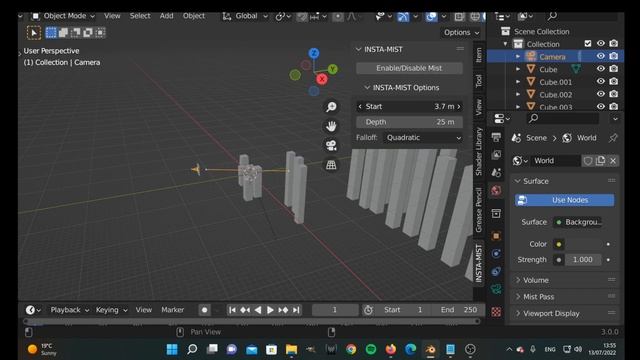The height and width of the screenshot is (360, 640).
Task: Open the Keying popover in timeline
Action: (111, 310)
